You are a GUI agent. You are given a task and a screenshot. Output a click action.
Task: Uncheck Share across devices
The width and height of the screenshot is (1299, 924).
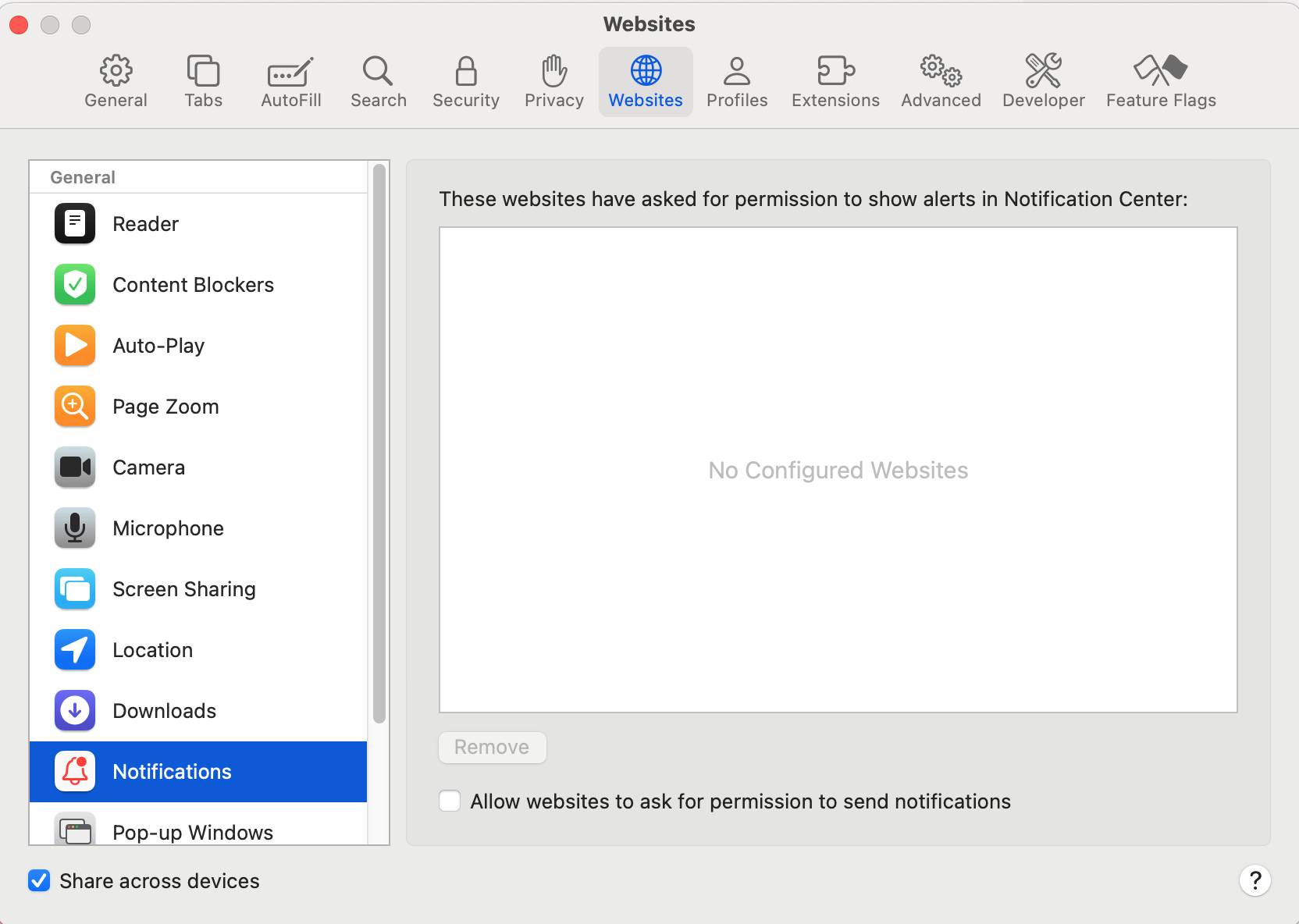(x=39, y=880)
